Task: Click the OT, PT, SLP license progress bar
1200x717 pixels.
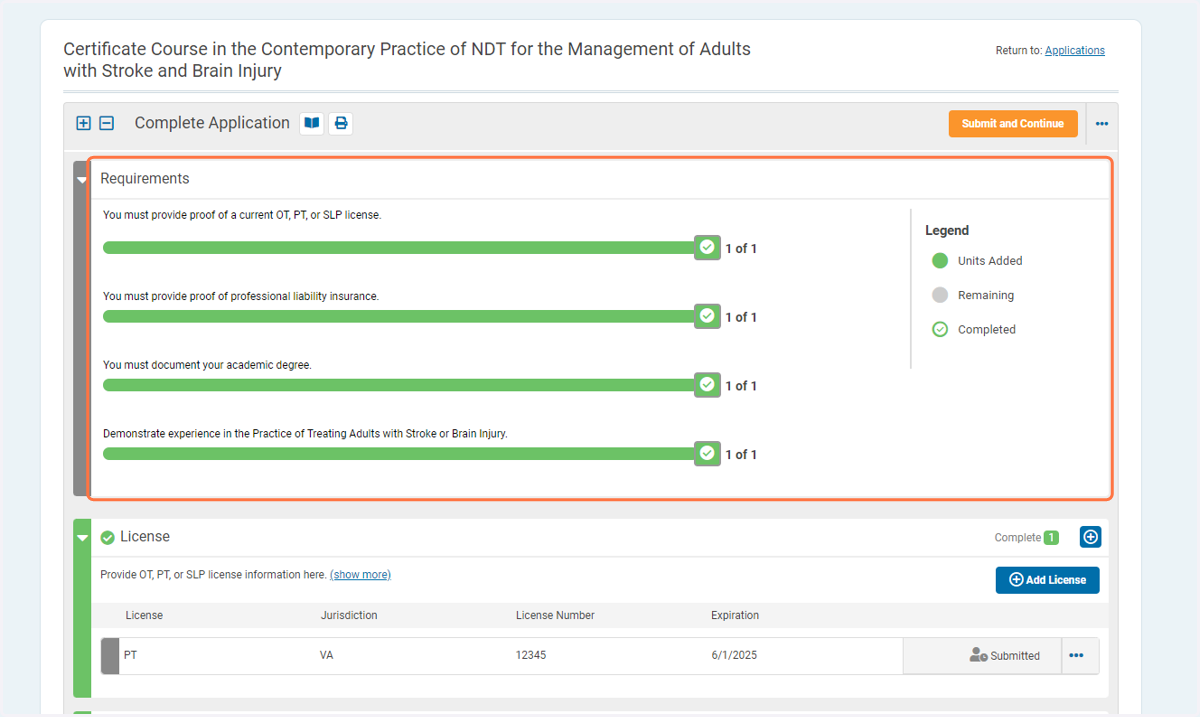Action: [399, 247]
